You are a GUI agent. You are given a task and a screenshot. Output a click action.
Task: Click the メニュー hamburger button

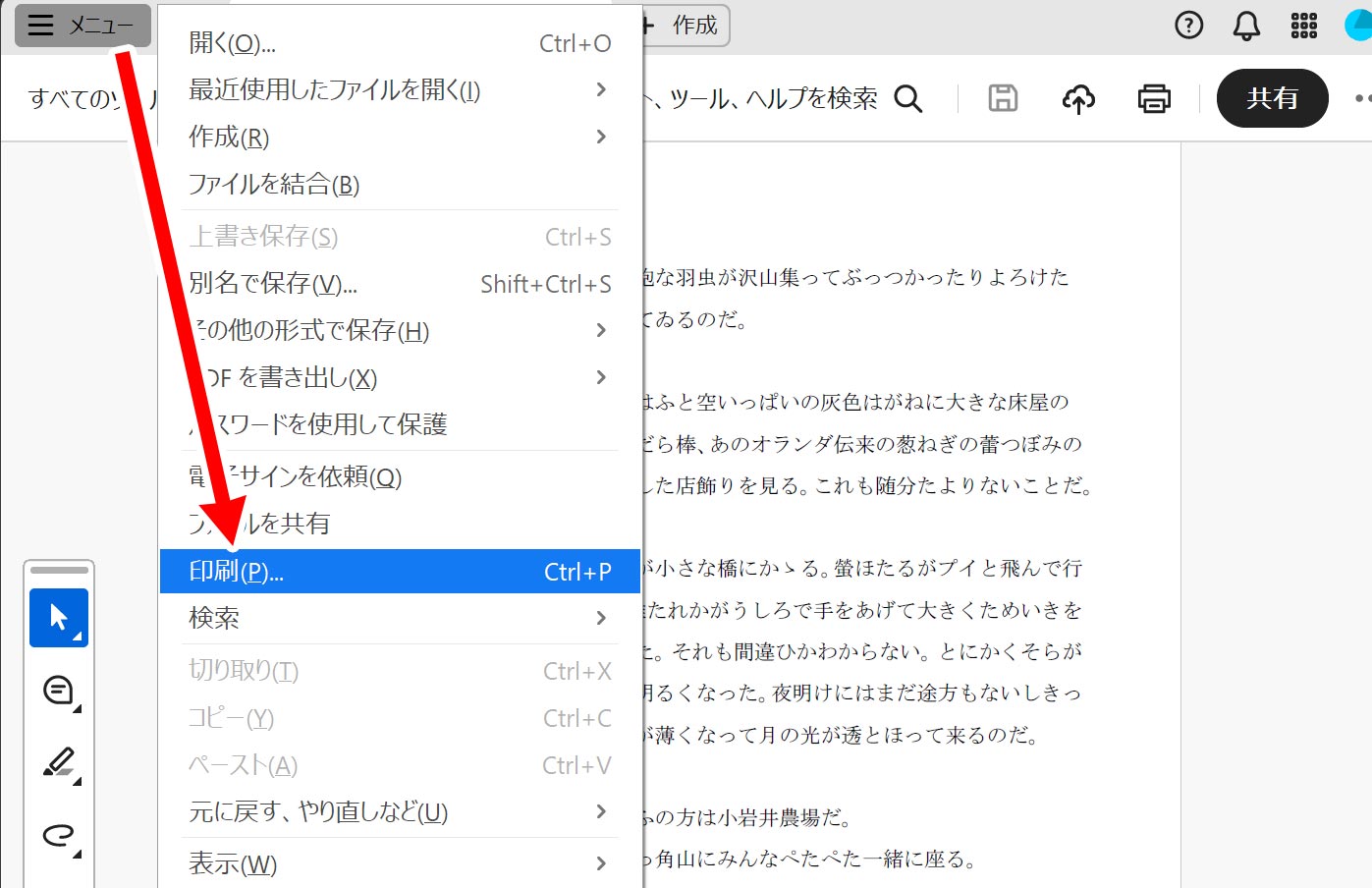tap(82, 26)
